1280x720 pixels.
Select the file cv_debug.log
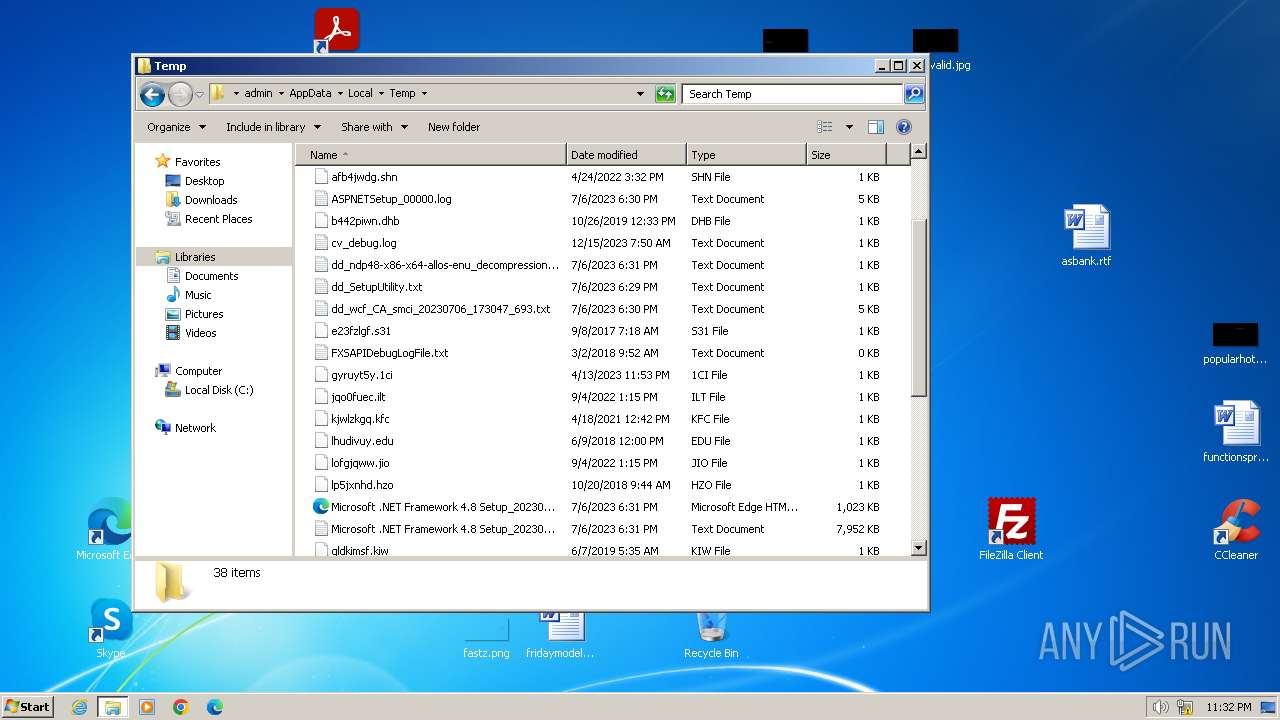tap(363, 243)
